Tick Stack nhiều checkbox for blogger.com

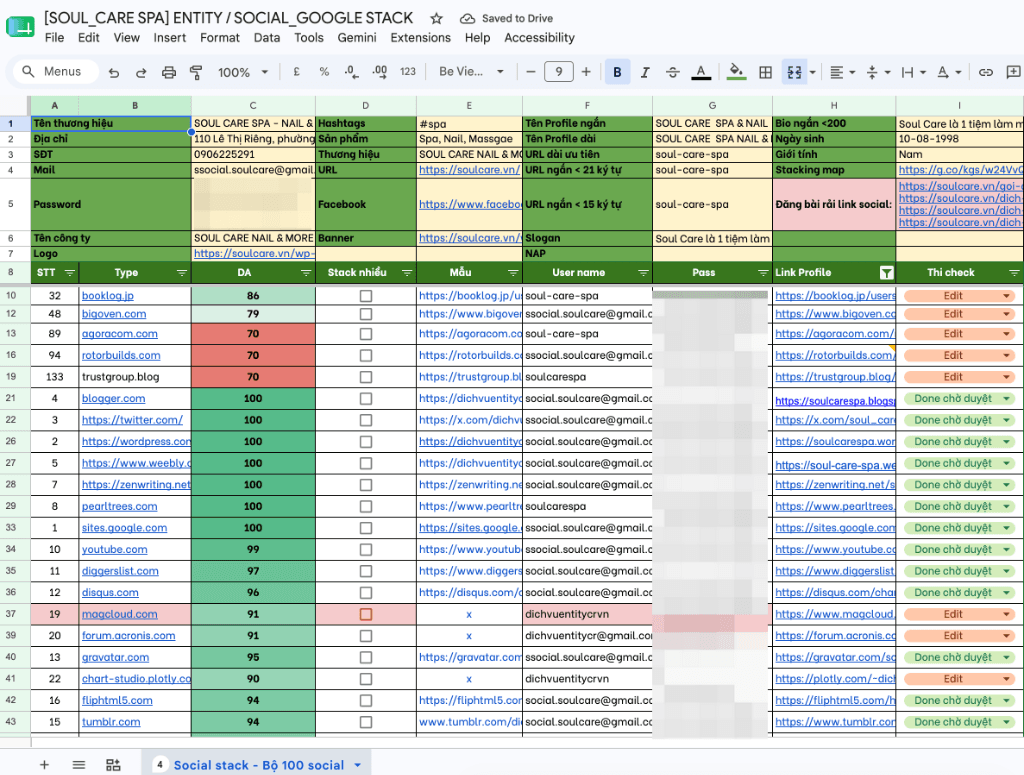point(366,398)
